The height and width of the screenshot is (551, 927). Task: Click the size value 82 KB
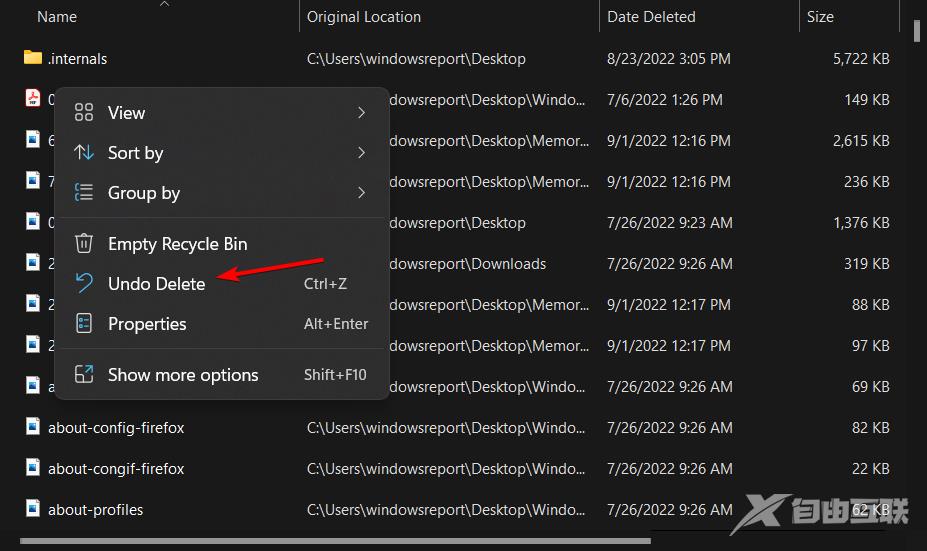coord(870,427)
